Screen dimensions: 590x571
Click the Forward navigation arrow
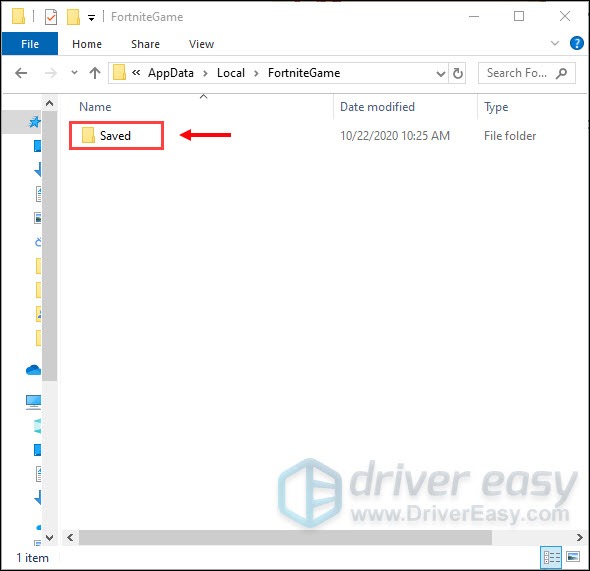pos(50,73)
